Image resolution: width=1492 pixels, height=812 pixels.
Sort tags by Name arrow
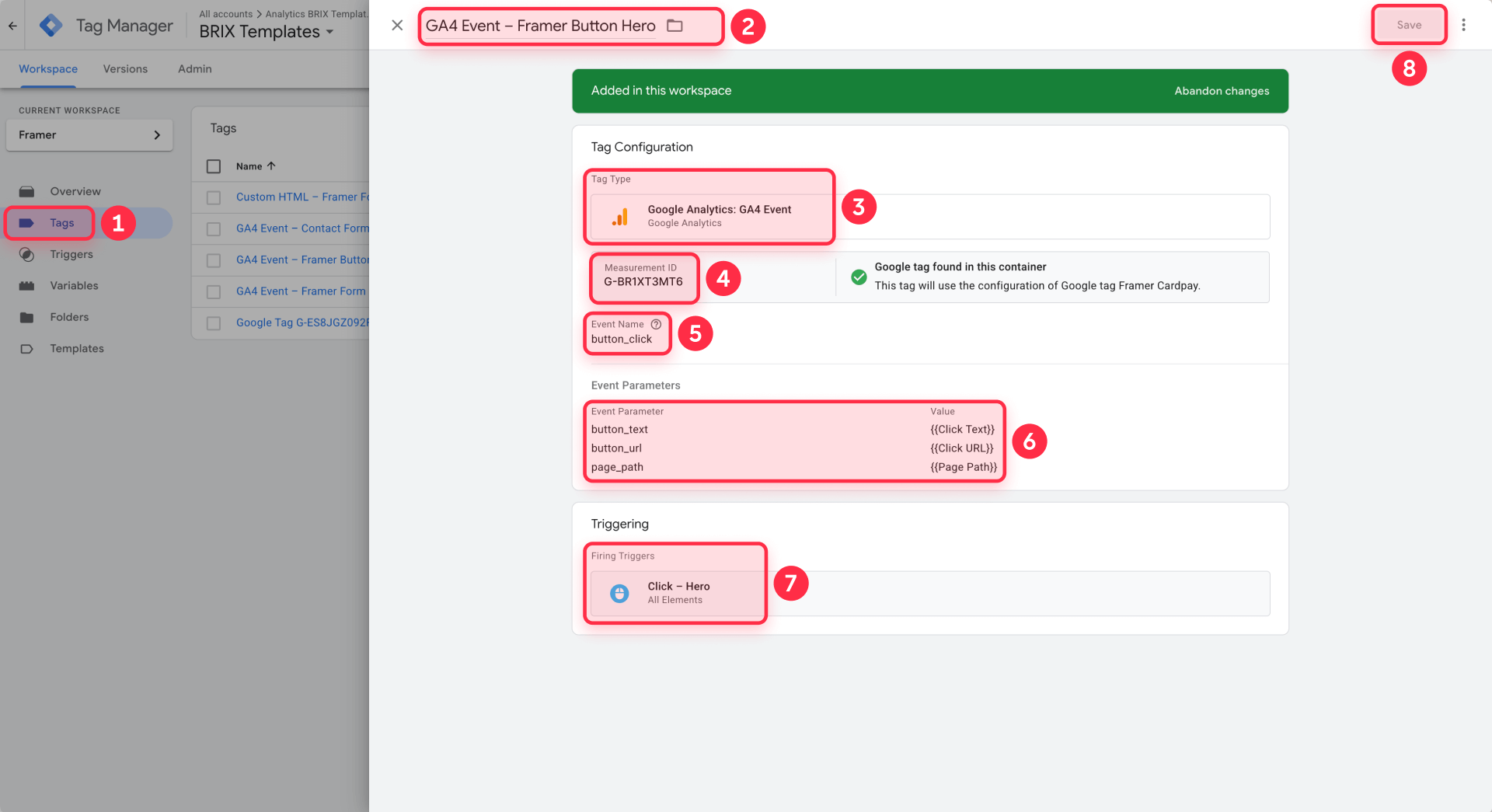[271, 166]
